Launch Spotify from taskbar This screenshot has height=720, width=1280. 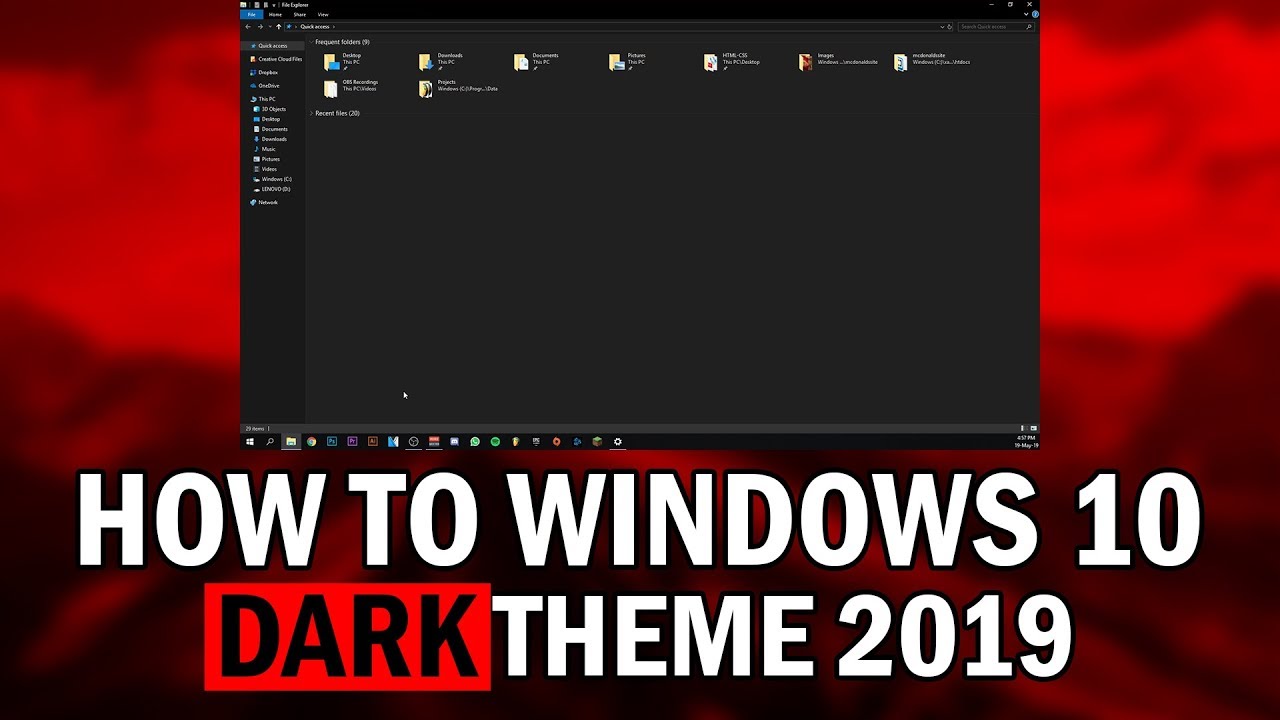pos(495,441)
